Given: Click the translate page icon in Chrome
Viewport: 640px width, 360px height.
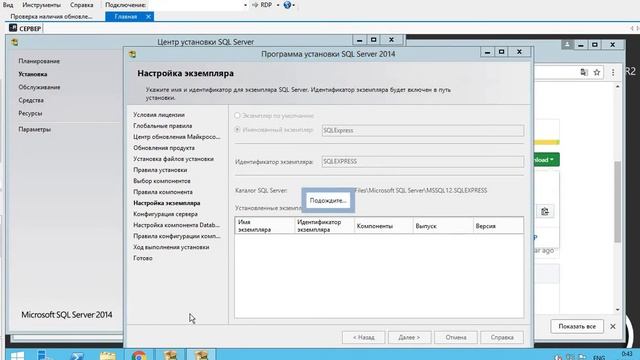Looking at the screenshot, I should pos(584,73).
